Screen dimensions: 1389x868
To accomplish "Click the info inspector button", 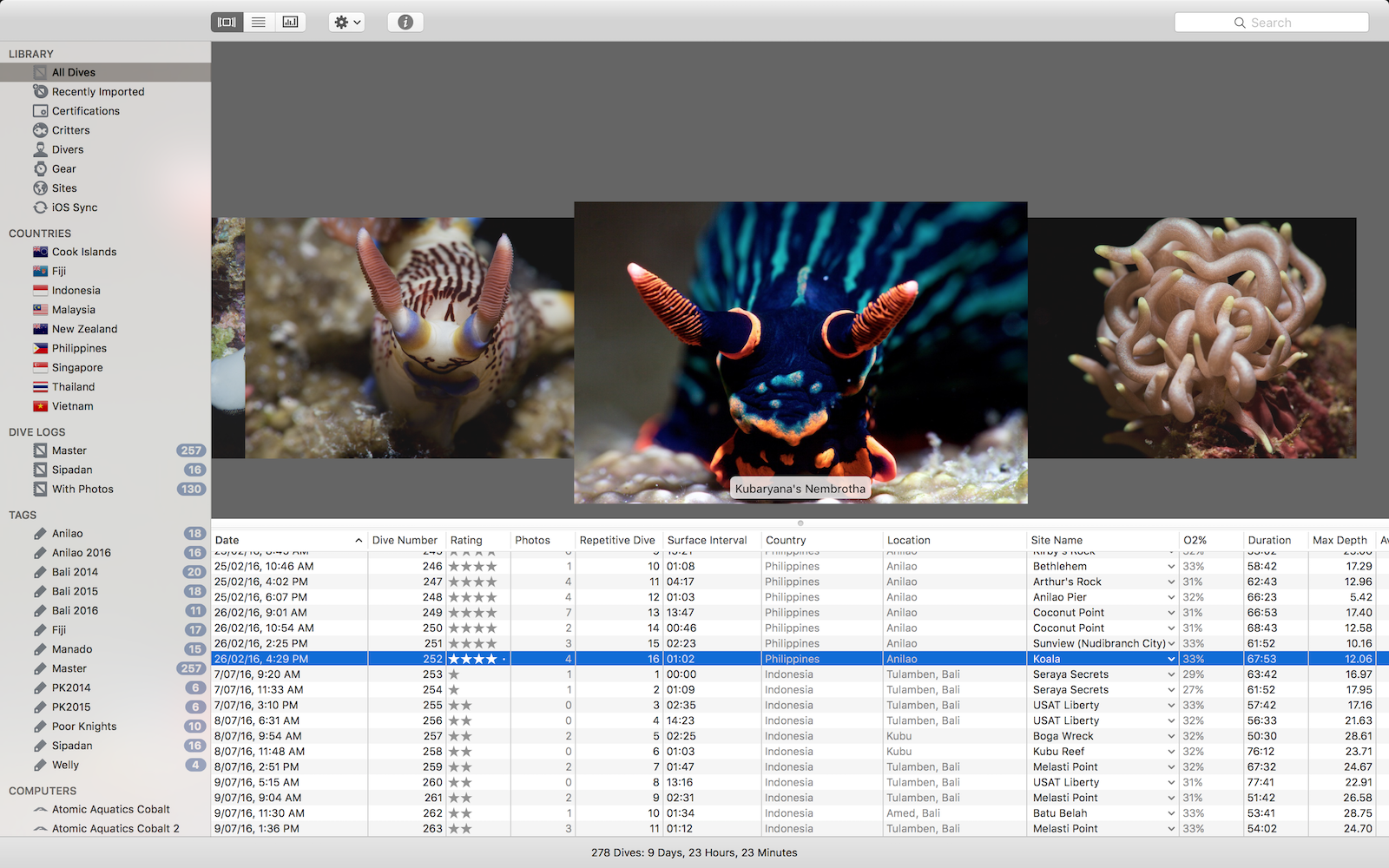I will tap(405, 23).
